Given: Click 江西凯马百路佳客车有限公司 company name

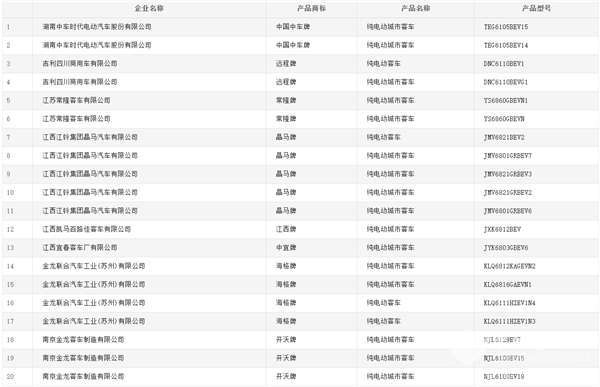Looking at the screenshot, I should click(86, 229).
